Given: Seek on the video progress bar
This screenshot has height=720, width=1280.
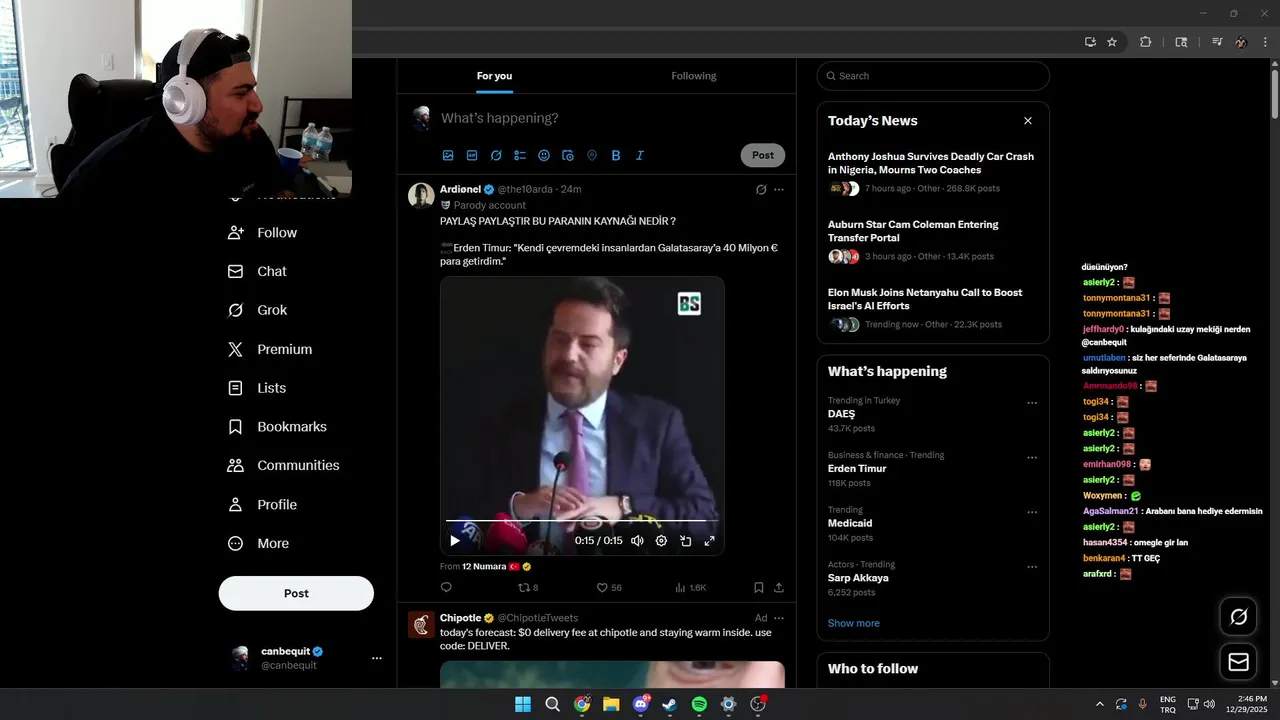Looking at the screenshot, I should tap(582, 521).
